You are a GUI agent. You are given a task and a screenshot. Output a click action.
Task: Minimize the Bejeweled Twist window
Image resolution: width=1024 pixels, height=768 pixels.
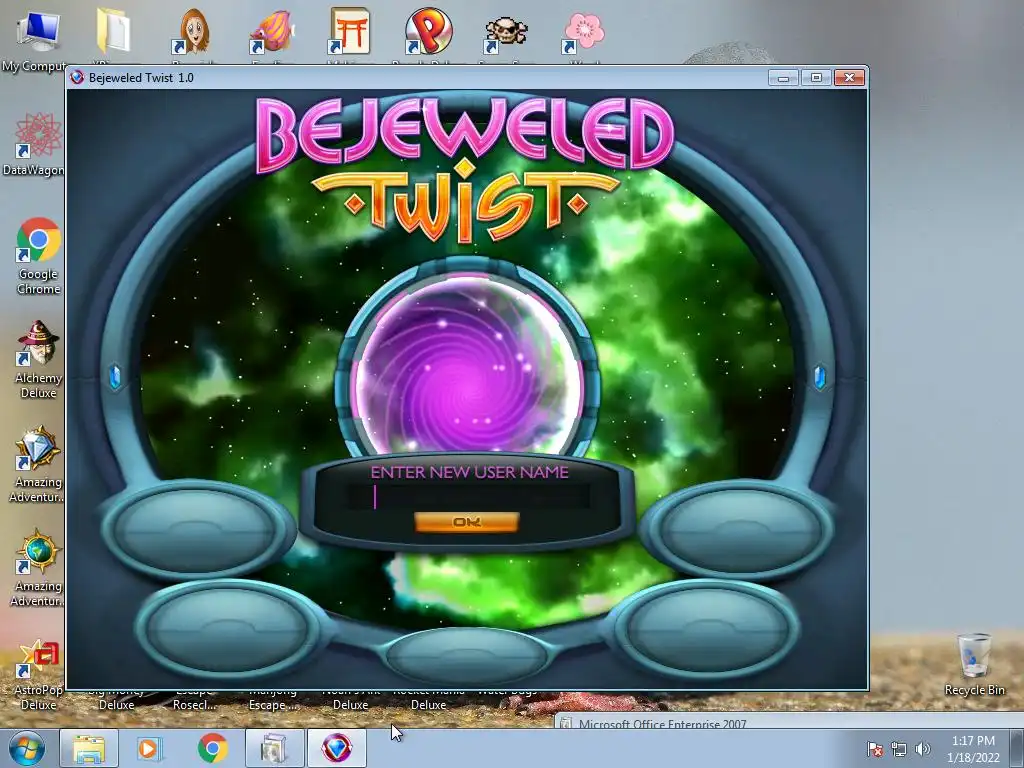784,78
